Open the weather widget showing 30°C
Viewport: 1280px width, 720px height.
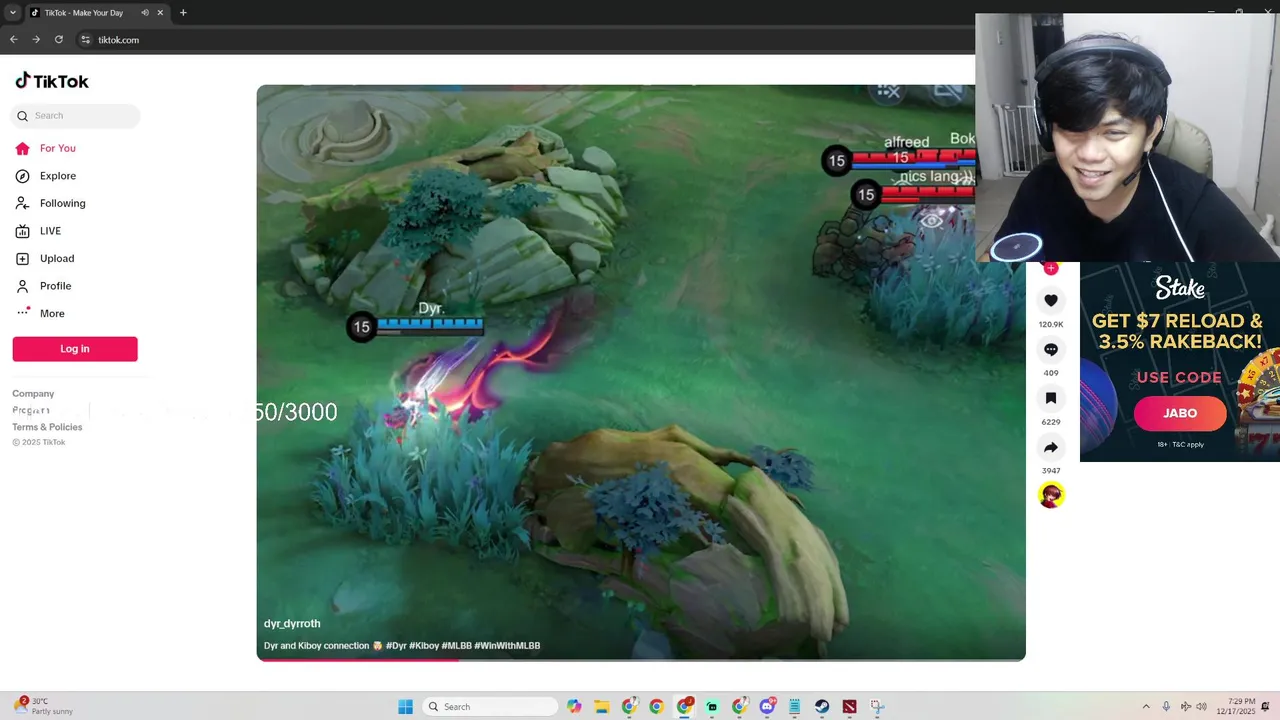click(45, 707)
